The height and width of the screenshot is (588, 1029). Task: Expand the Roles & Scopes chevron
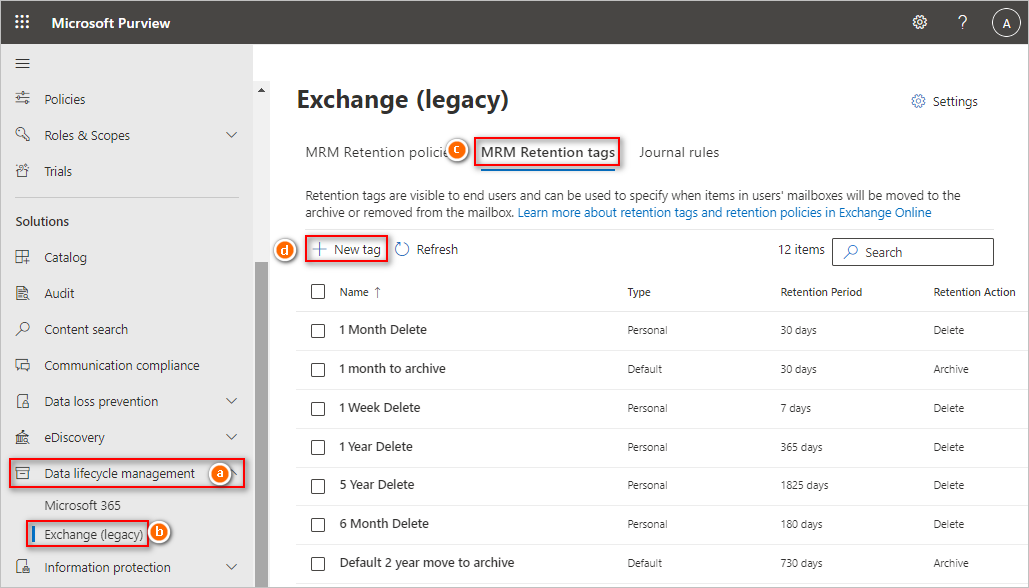[x=231, y=135]
